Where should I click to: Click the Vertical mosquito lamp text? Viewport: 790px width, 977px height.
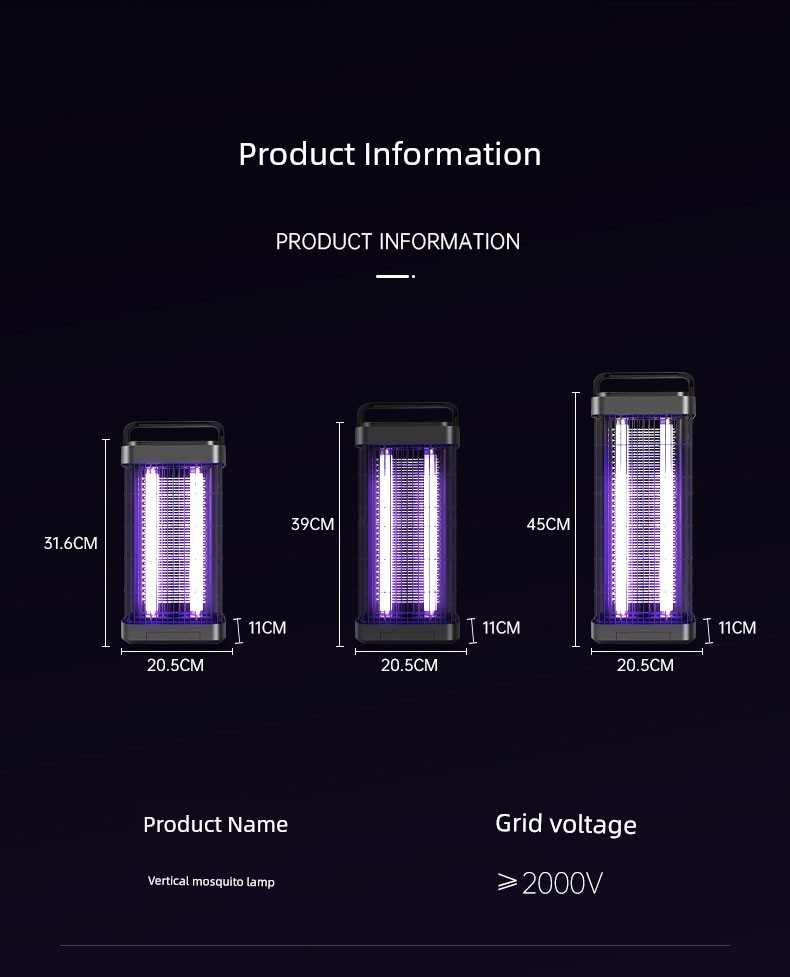[x=211, y=881]
